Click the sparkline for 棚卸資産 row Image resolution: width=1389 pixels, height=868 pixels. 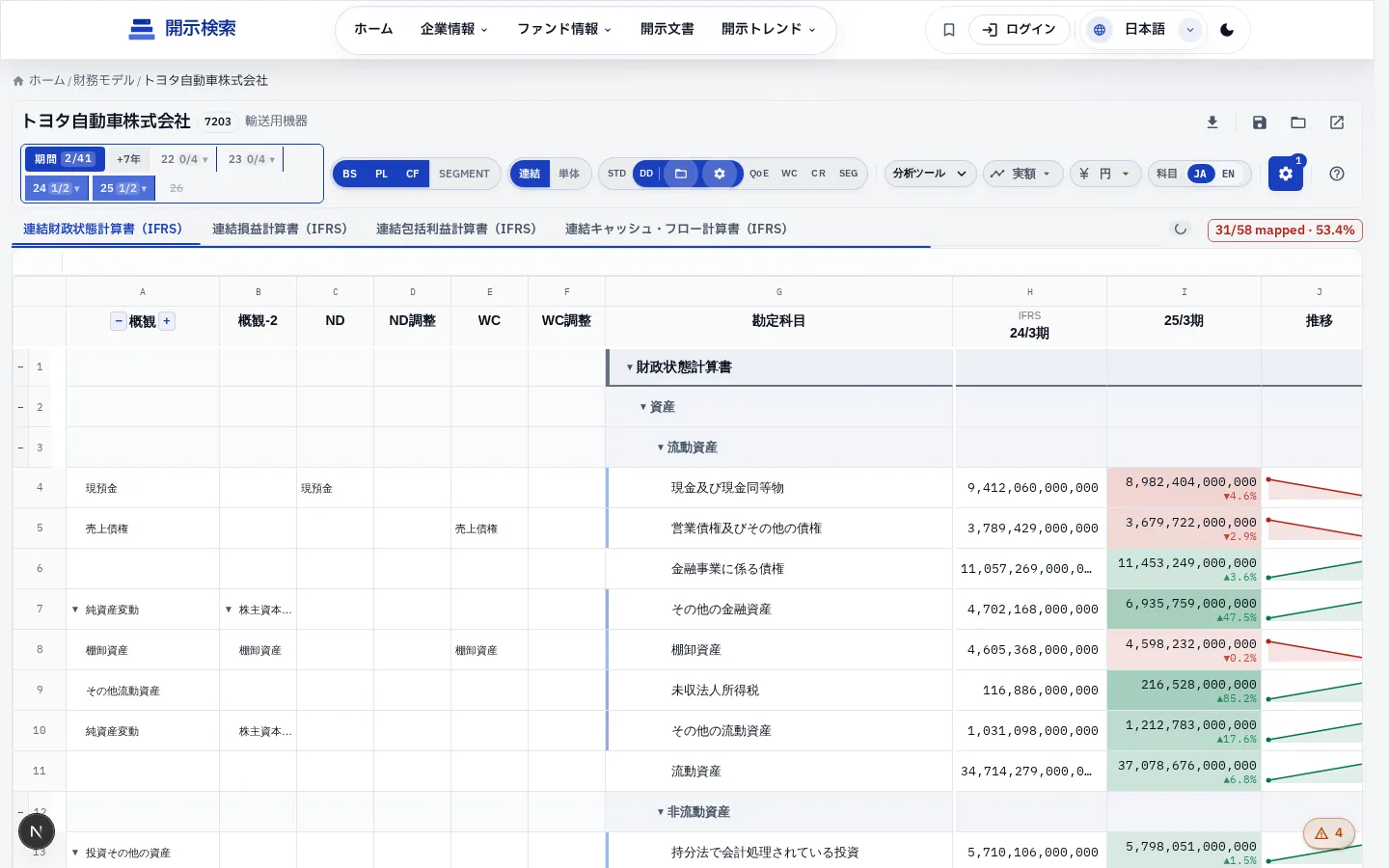click(1313, 649)
